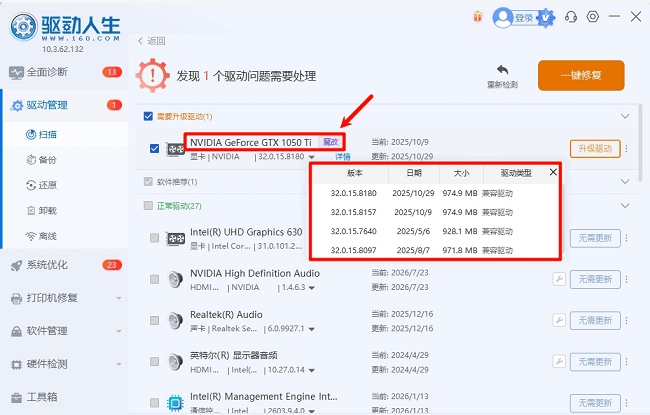
Task: Close the driver version list popup
Action: coord(553,172)
